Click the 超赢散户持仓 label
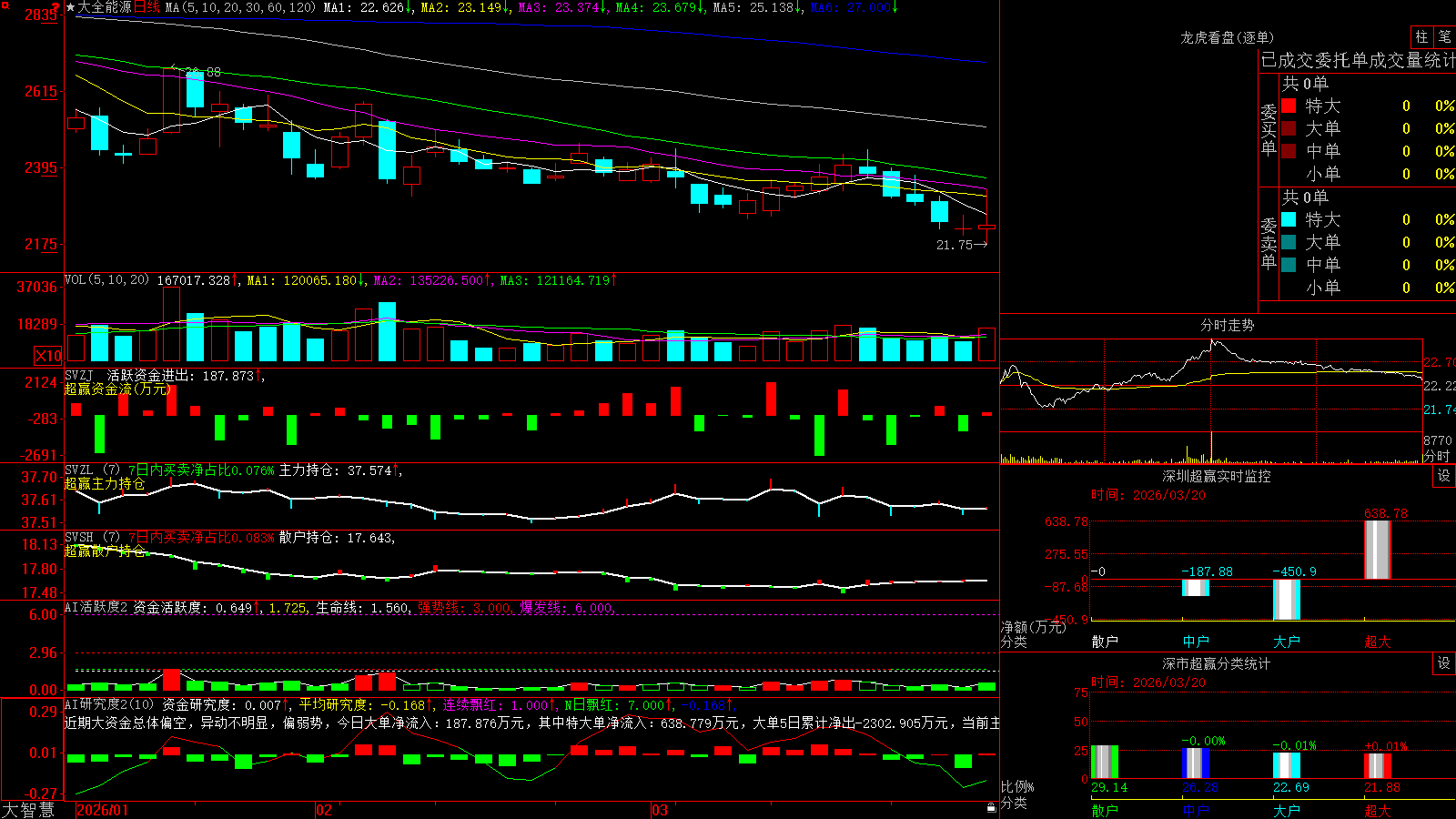Image resolution: width=1456 pixels, height=819 pixels. 105,551
